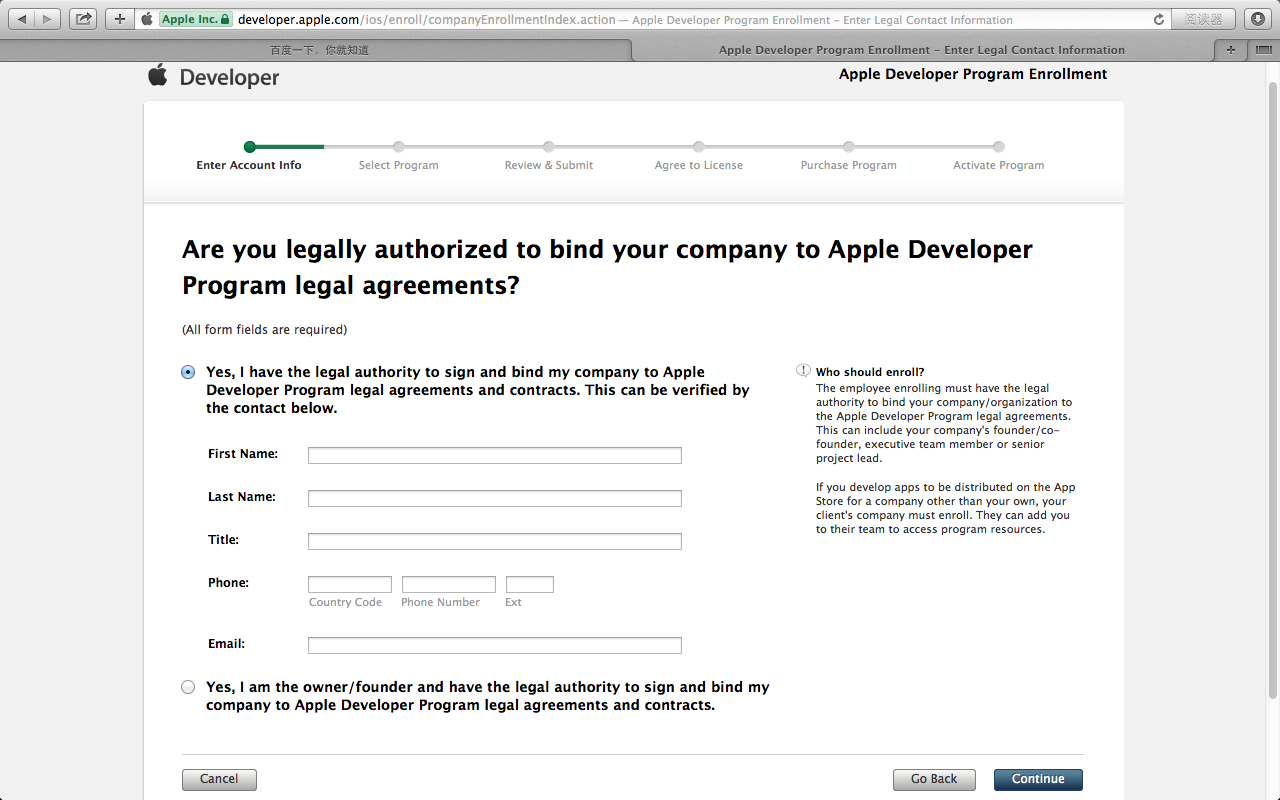1280x800 pixels.
Task: Go back using Safari's back arrow
Action: tap(22, 19)
